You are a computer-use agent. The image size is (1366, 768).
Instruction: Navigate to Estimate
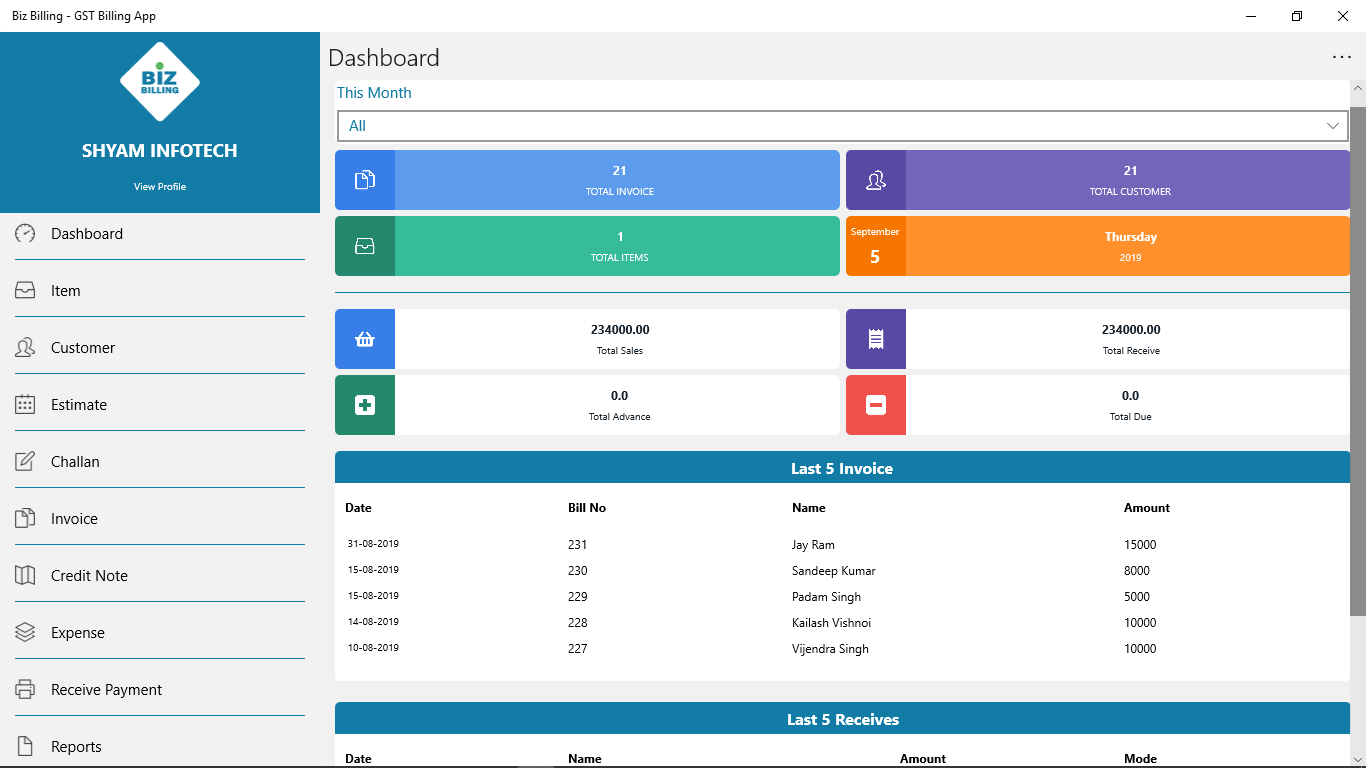pos(160,404)
